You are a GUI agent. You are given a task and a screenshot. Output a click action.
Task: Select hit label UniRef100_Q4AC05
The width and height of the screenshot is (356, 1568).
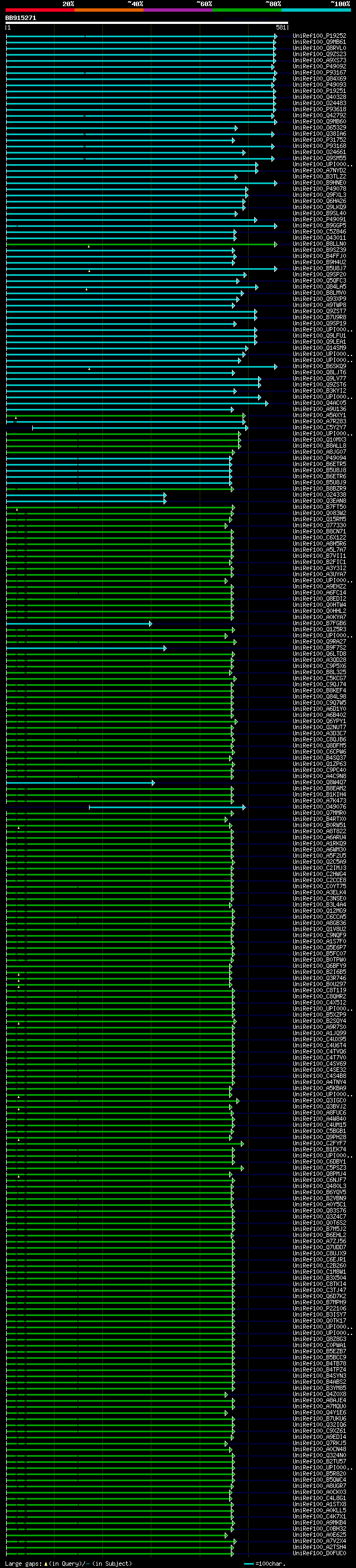coord(319,403)
